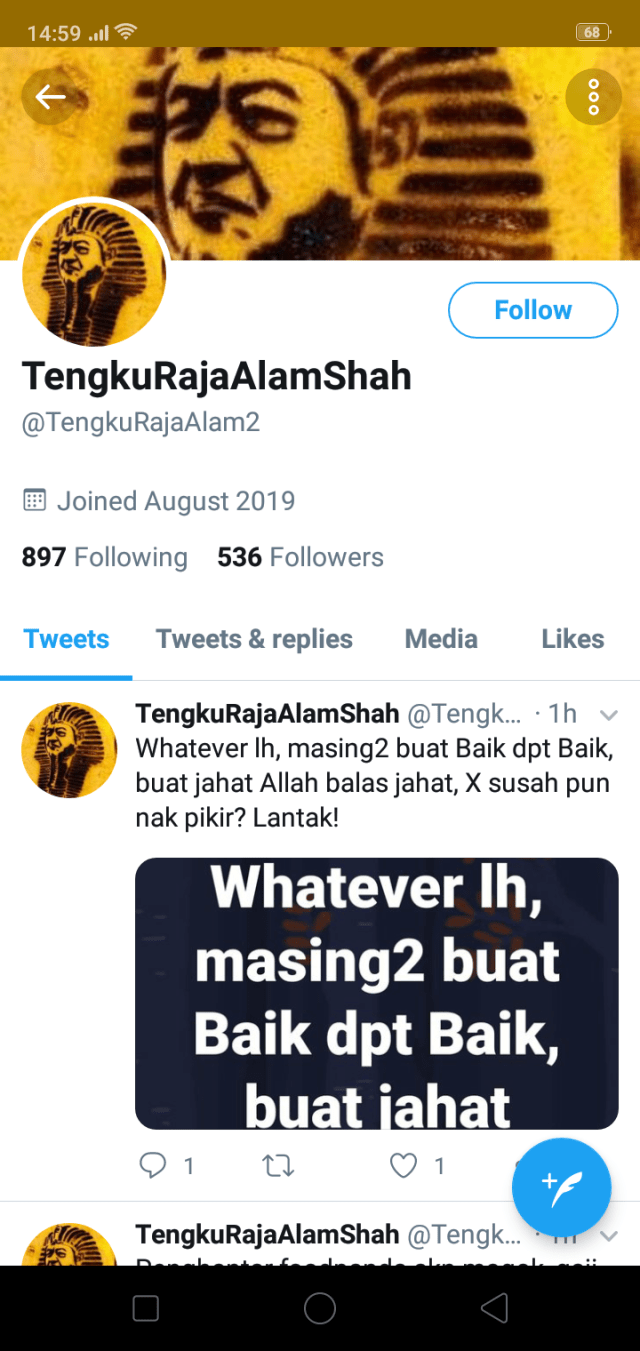Screen dimensions: 640x1351
Task: Open the tweet's attached text image
Action: [377, 993]
